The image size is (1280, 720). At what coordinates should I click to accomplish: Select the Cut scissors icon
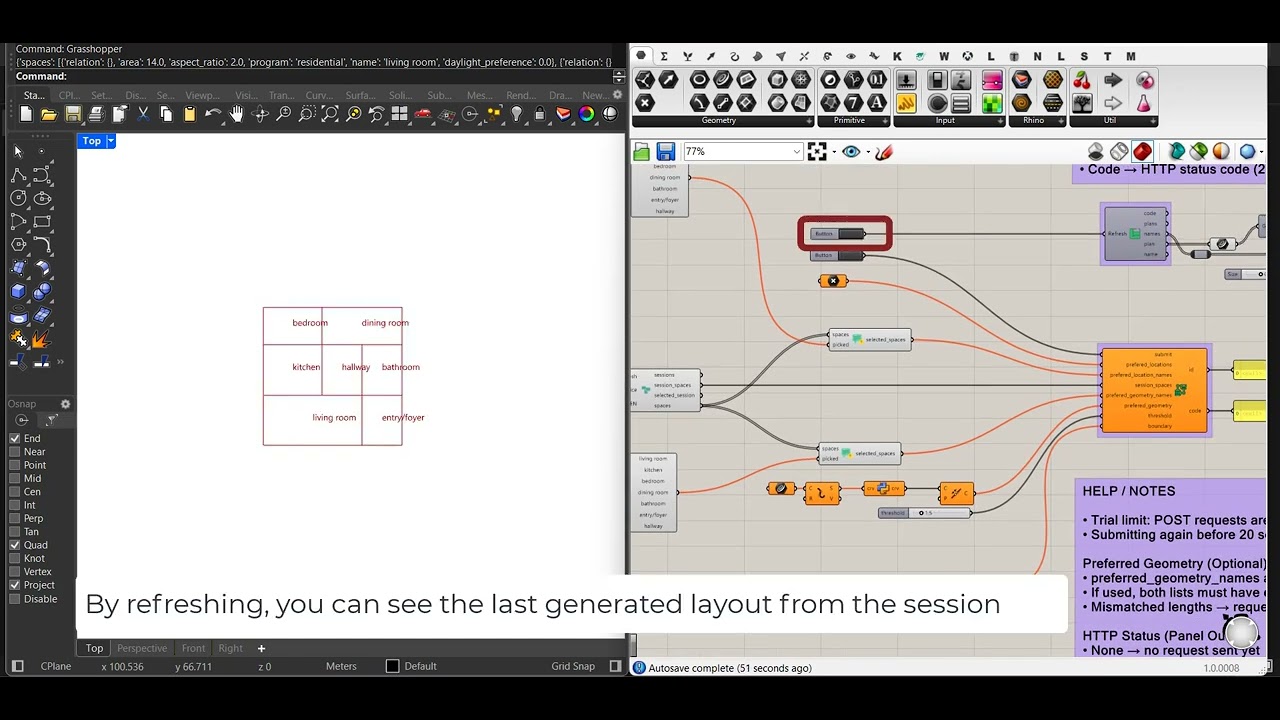click(143, 115)
